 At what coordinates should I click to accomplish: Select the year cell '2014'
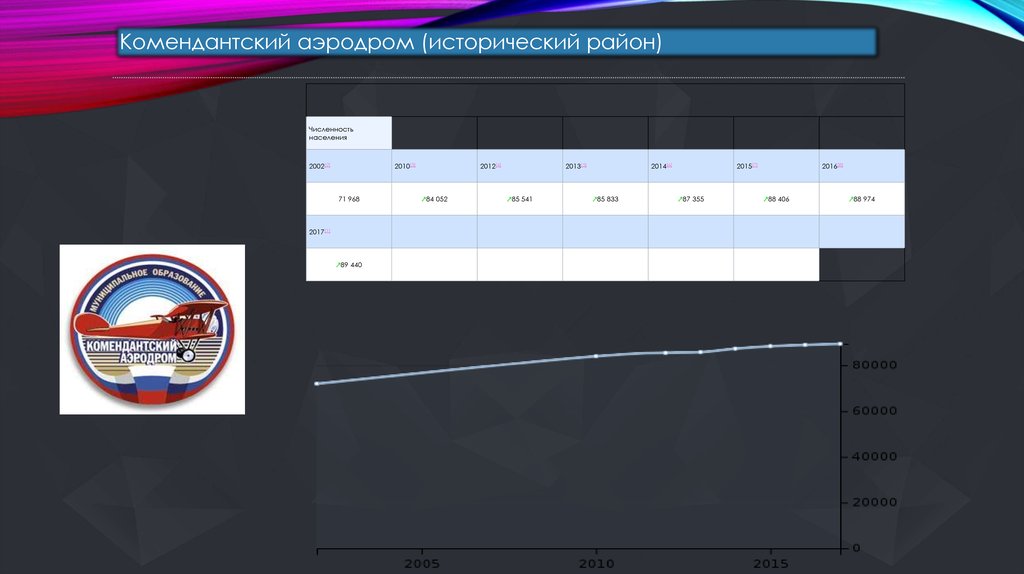pyautogui.click(x=691, y=166)
